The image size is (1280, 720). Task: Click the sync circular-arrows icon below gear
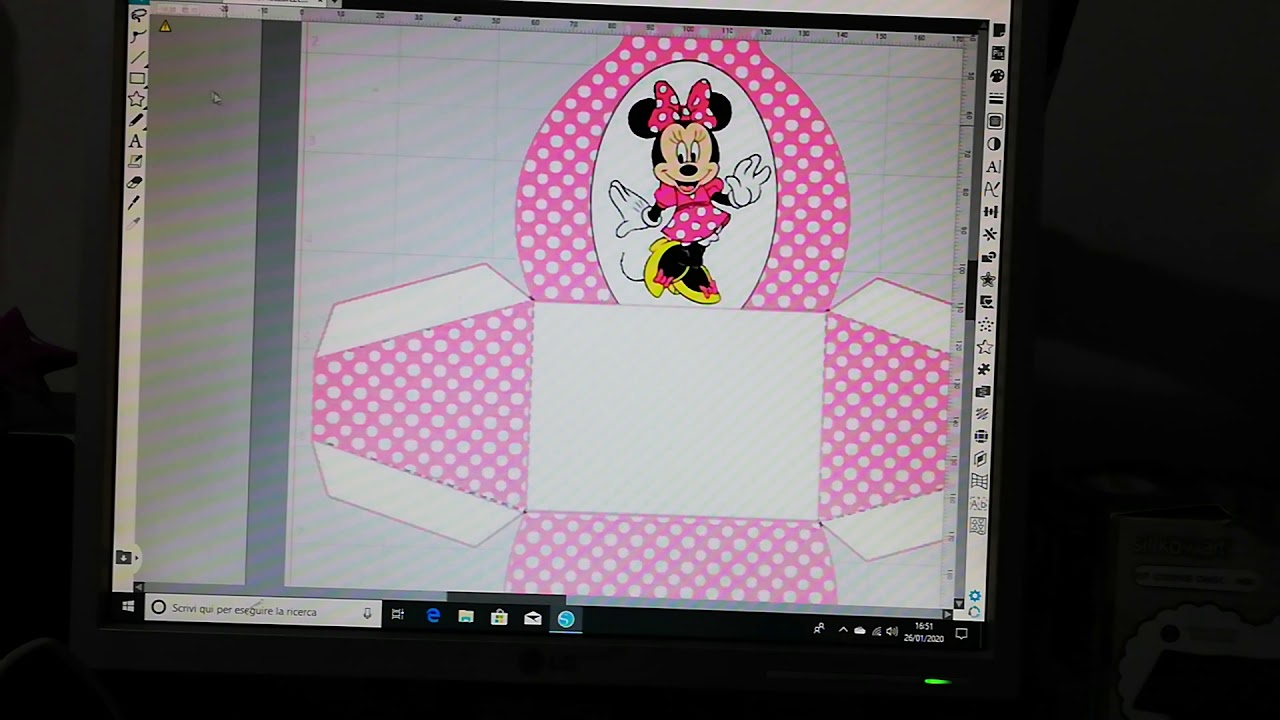click(975, 611)
